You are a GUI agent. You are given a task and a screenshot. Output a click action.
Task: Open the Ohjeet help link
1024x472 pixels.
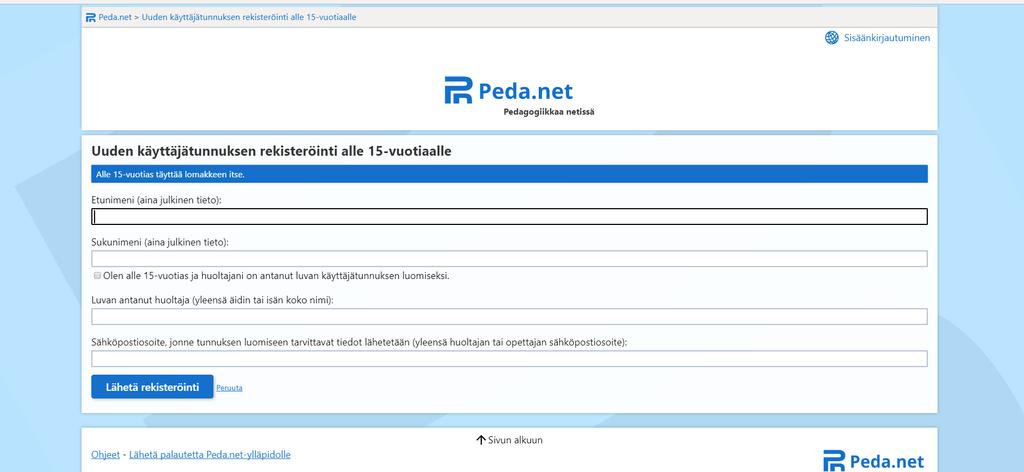(106, 454)
